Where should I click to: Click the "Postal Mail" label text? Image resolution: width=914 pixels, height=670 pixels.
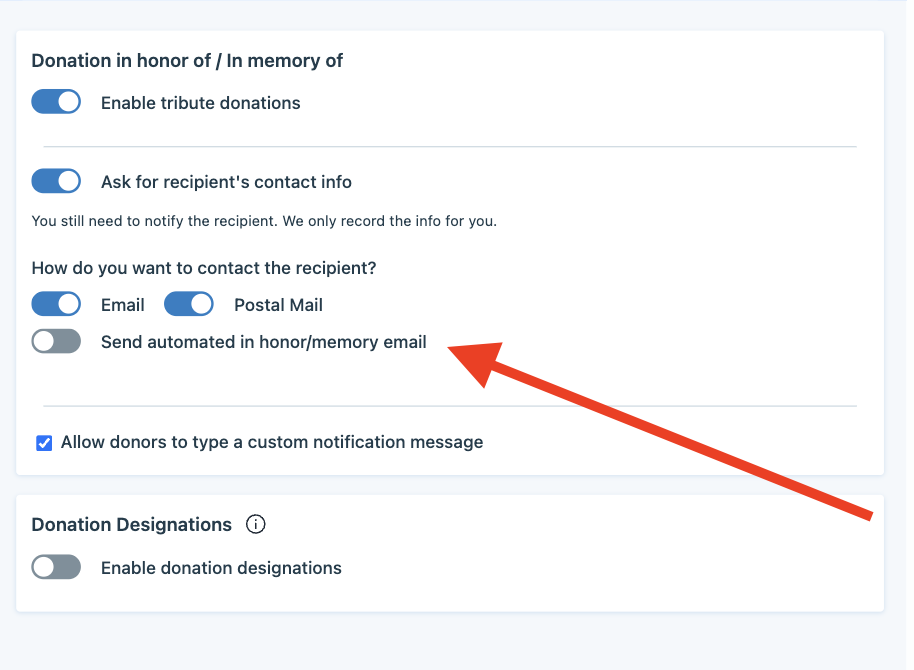[278, 305]
